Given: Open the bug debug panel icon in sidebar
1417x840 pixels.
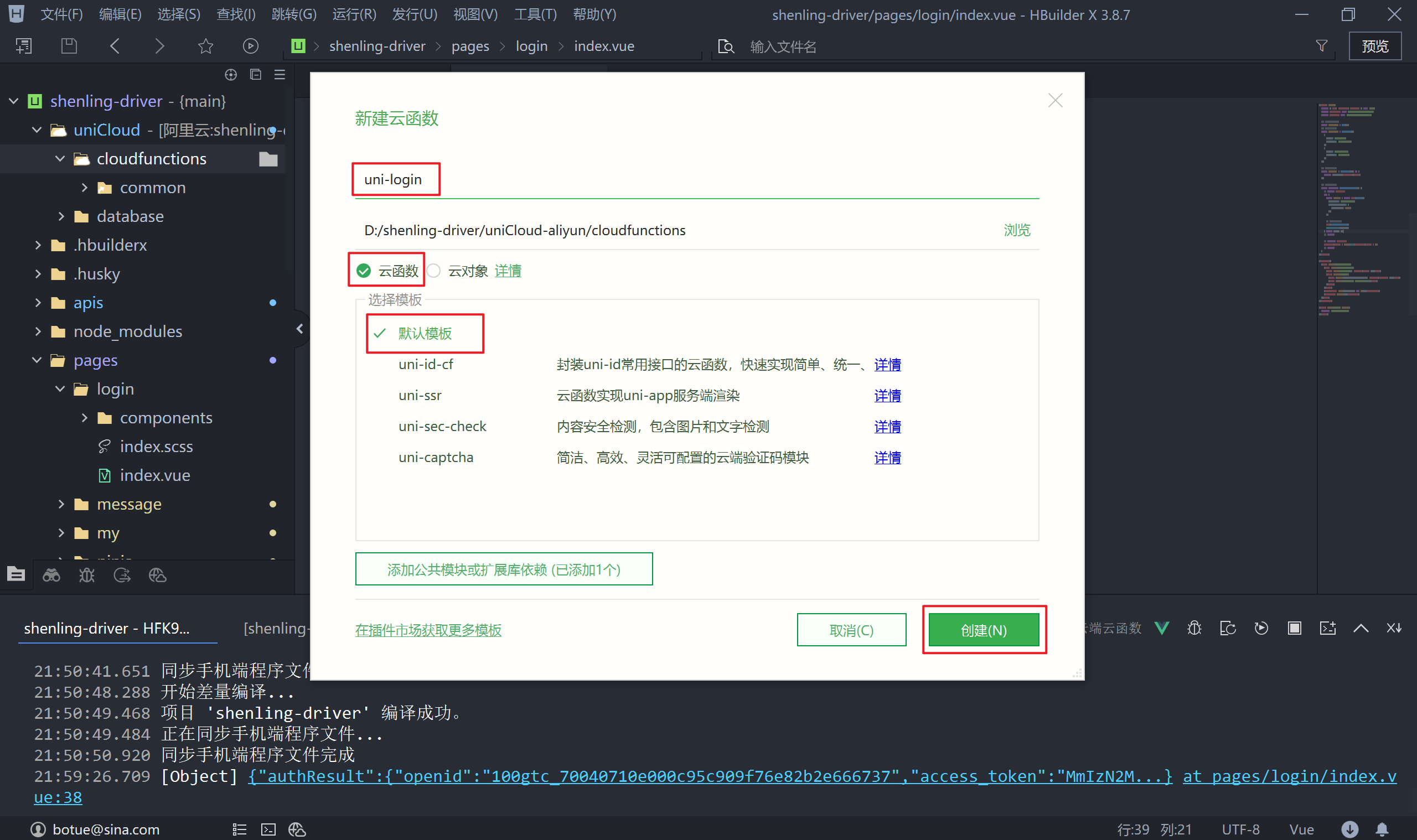Looking at the screenshot, I should click(x=86, y=575).
